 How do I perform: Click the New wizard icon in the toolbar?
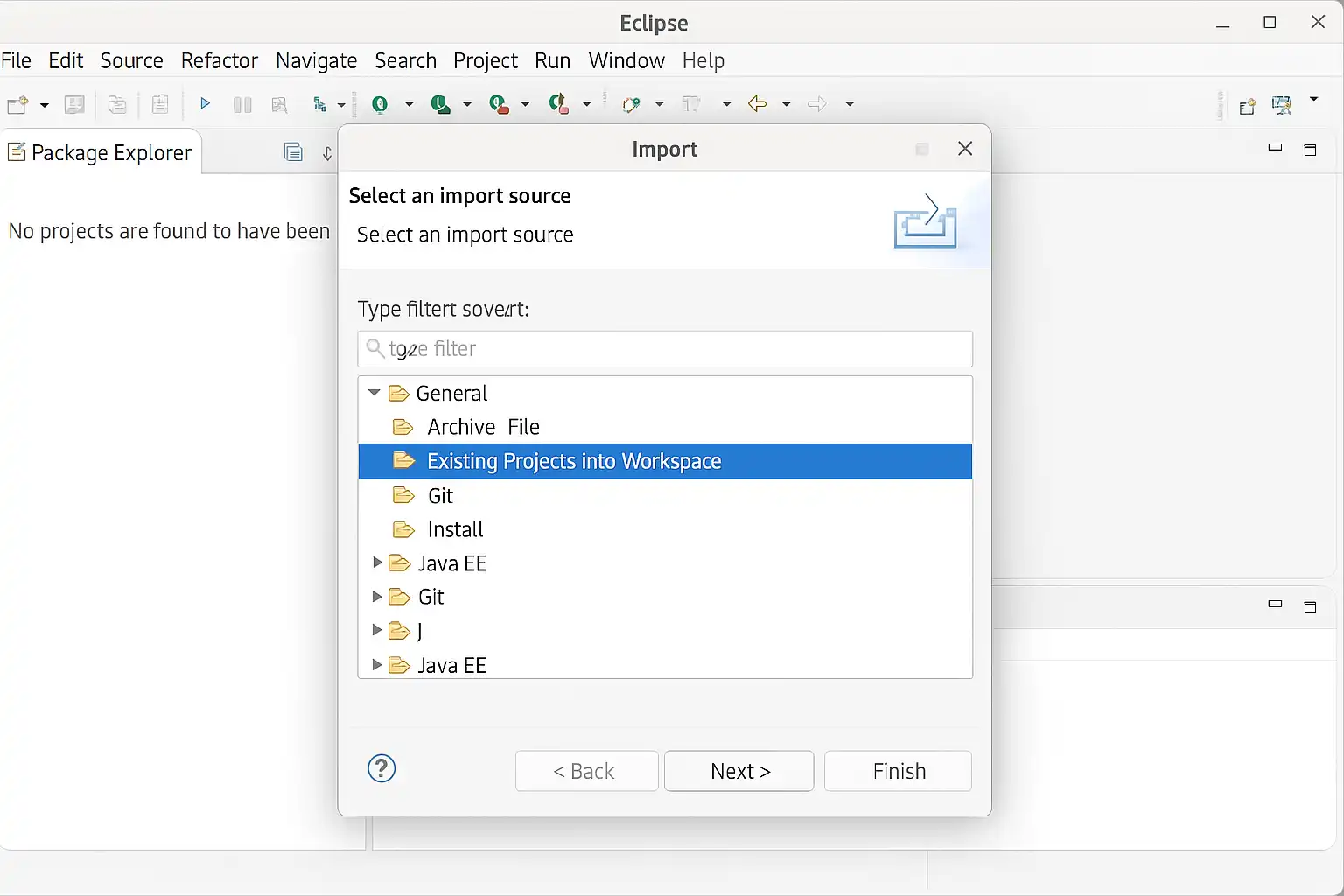tap(17, 105)
